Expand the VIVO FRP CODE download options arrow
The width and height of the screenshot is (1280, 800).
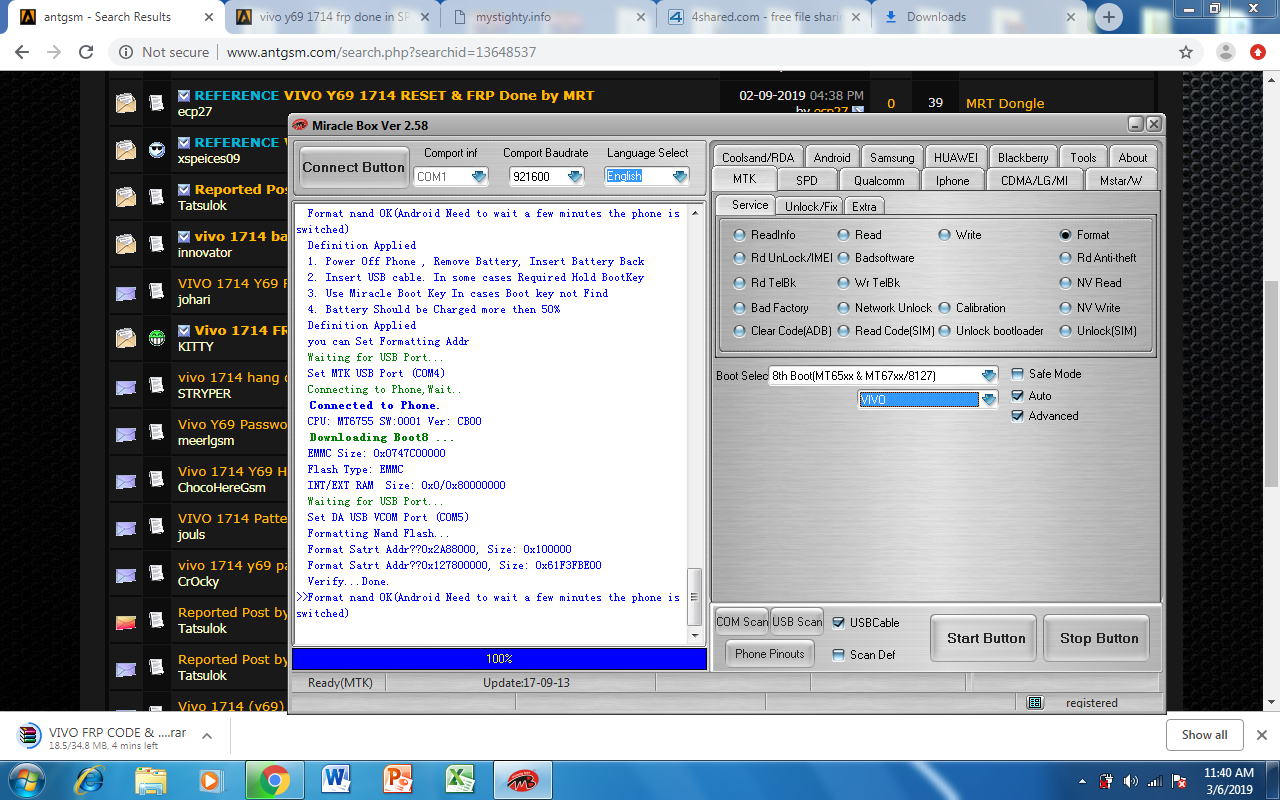click(x=207, y=736)
